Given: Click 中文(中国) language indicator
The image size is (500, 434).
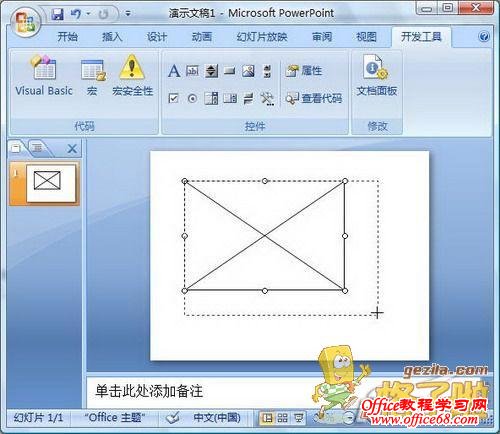Looking at the screenshot, I should pyautogui.click(x=217, y=418).
